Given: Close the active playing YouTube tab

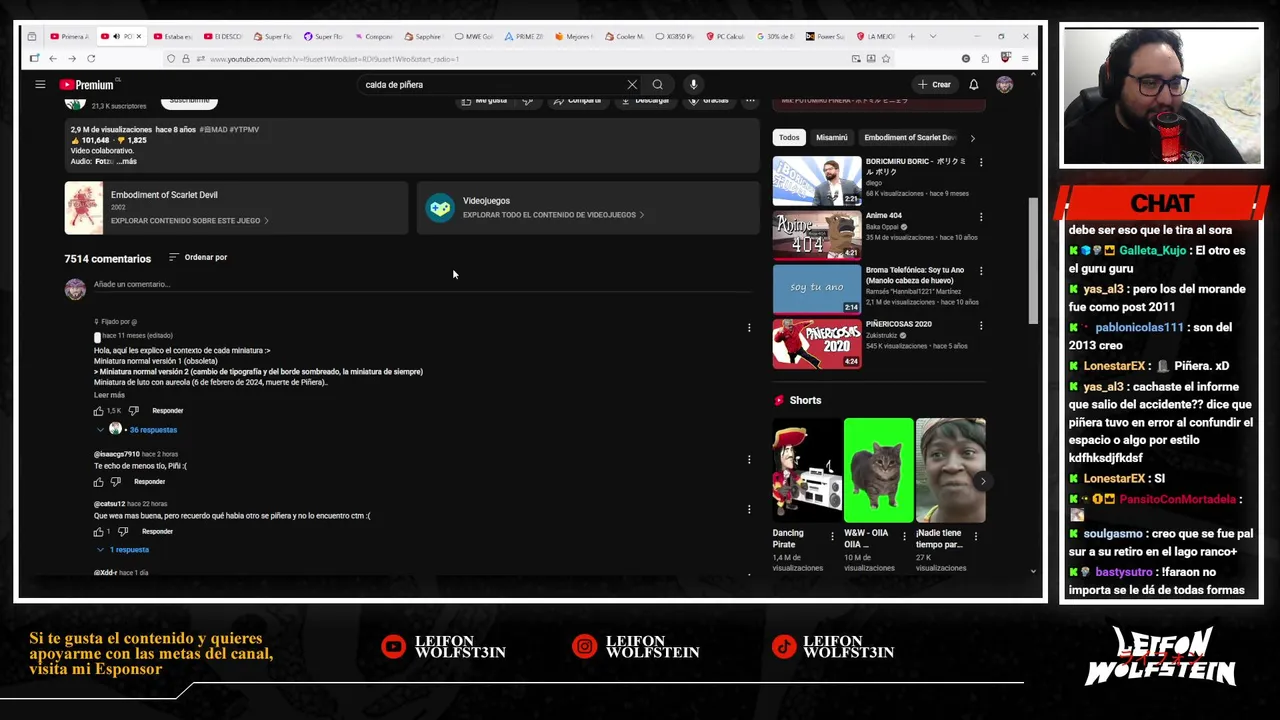Looking at the screenshot, I should point(139,36).
